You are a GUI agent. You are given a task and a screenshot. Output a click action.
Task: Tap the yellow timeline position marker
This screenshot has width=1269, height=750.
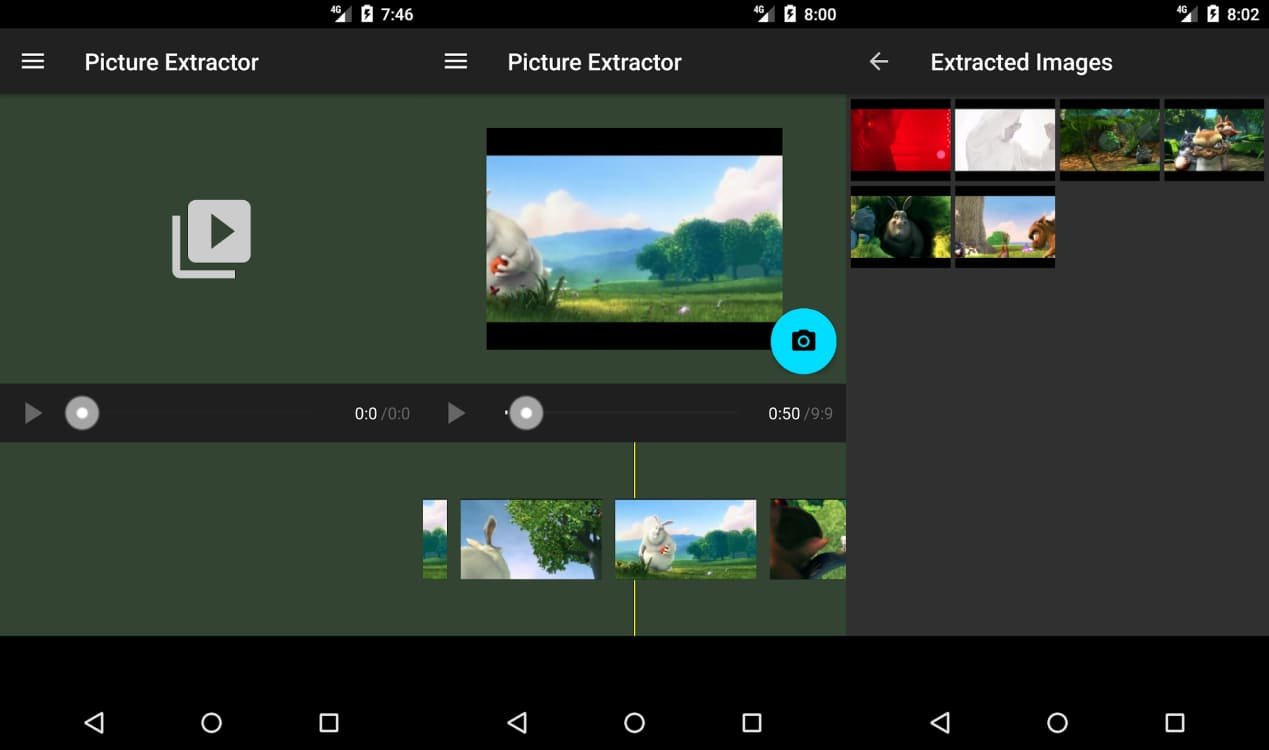[x=634, y=539]
